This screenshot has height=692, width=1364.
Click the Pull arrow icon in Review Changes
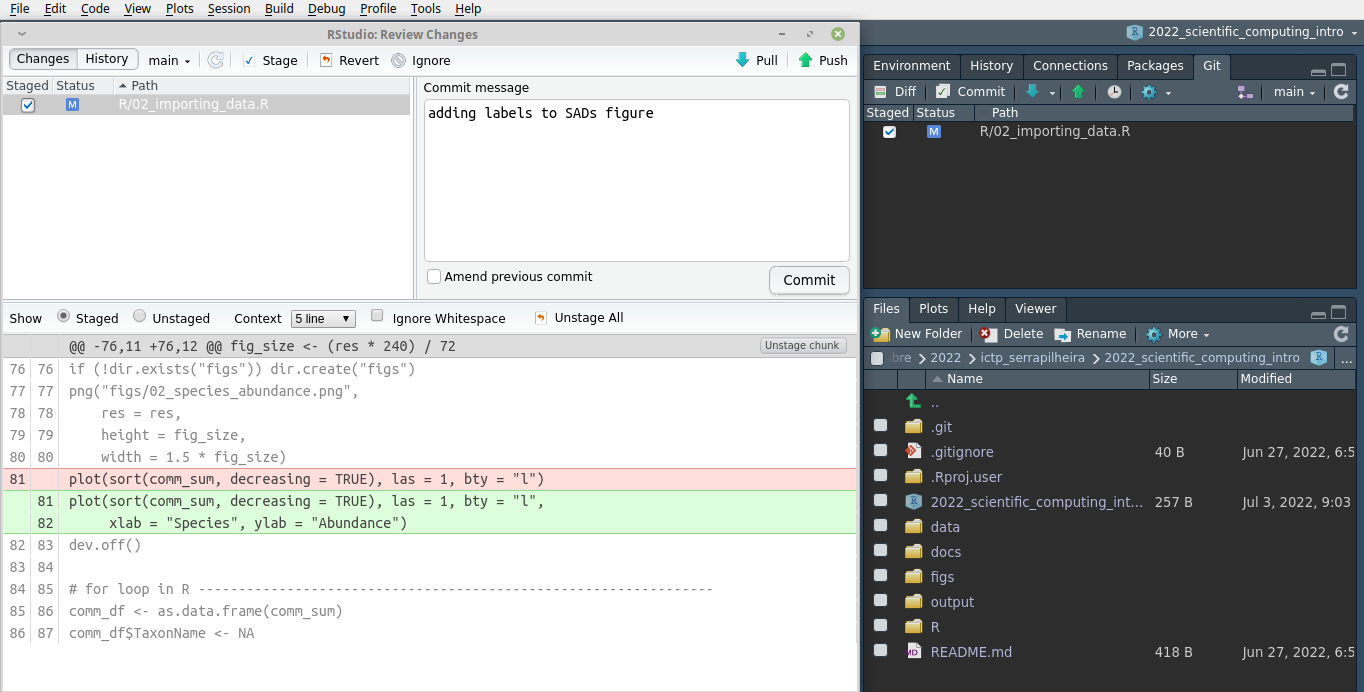pyautogui.click(x=742, y=60)
